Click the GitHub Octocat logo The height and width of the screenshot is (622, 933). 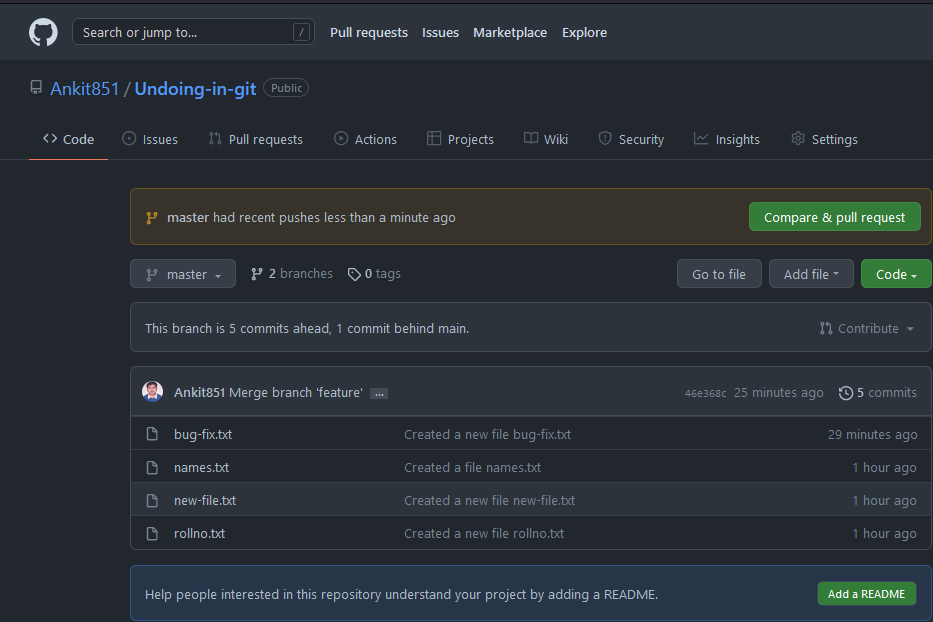tap(43, 32)
